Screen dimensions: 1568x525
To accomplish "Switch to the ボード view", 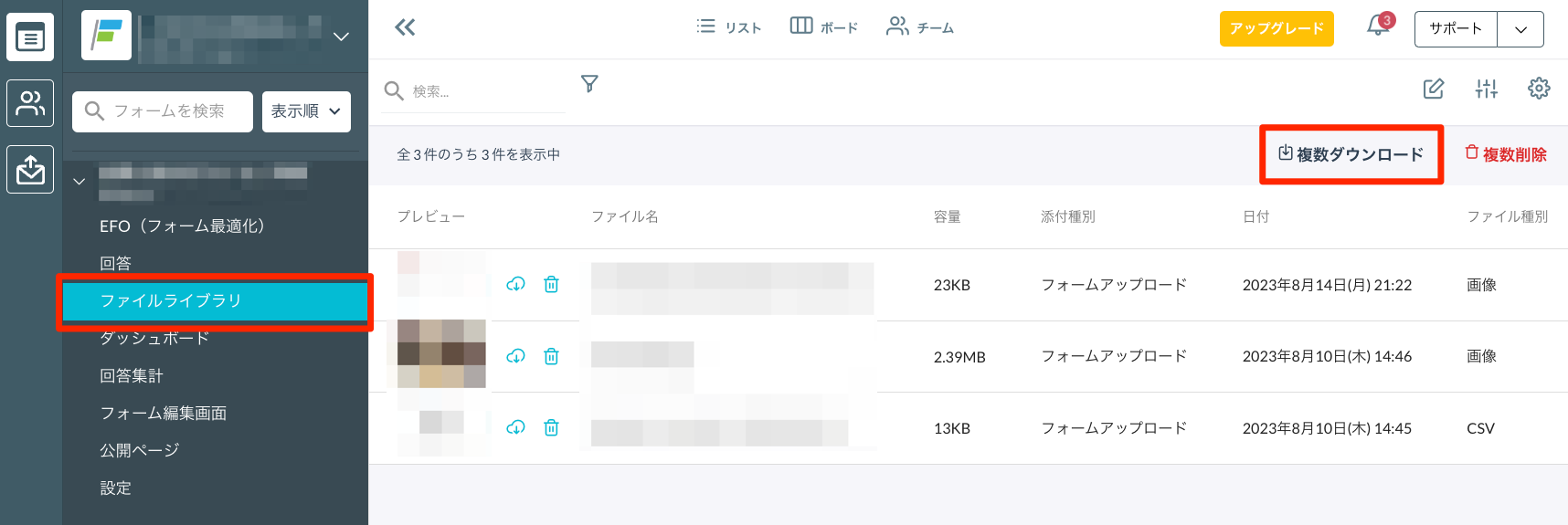I will tap(823, 27).
